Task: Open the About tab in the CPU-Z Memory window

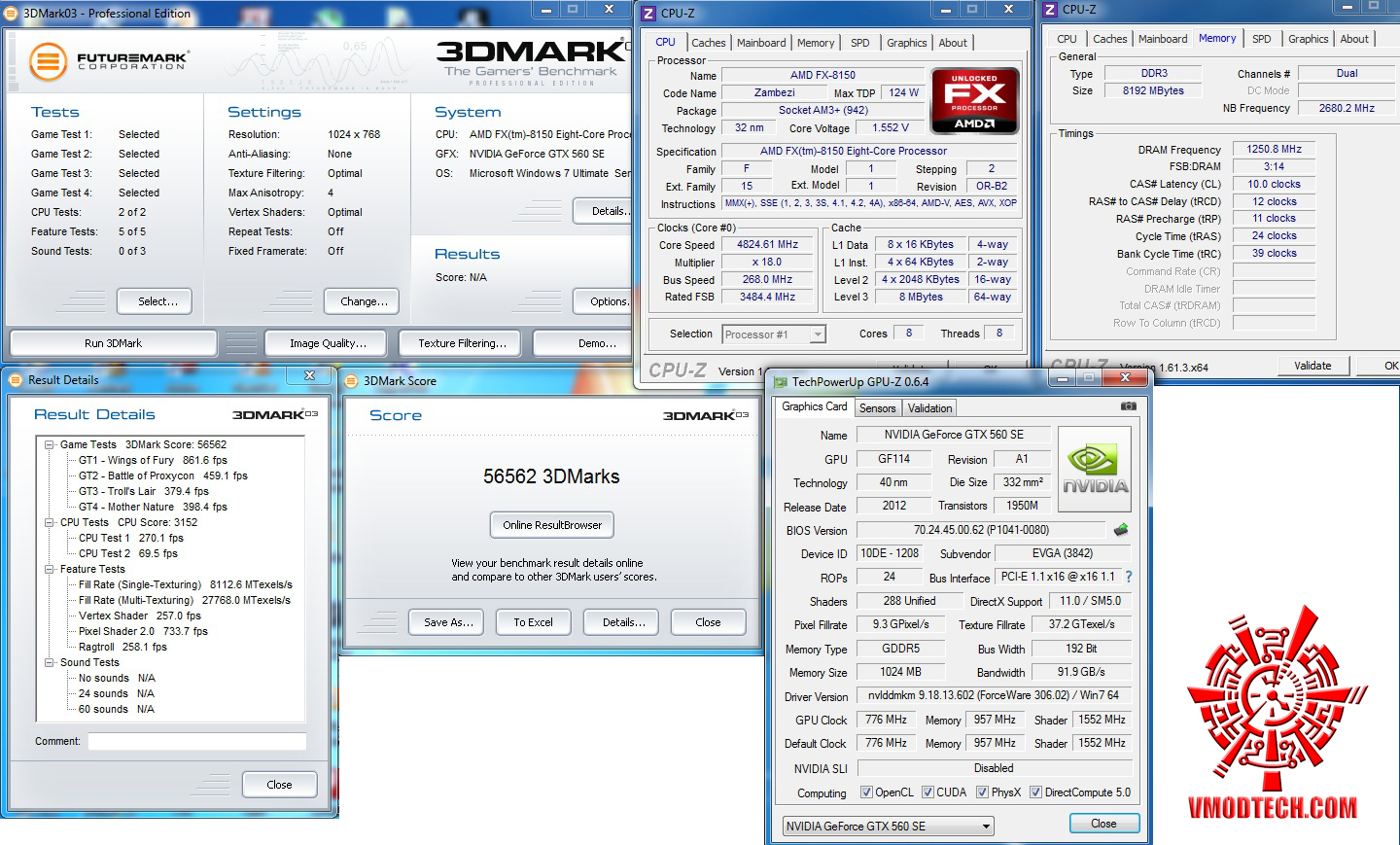Action: [x=1354, y=39]
